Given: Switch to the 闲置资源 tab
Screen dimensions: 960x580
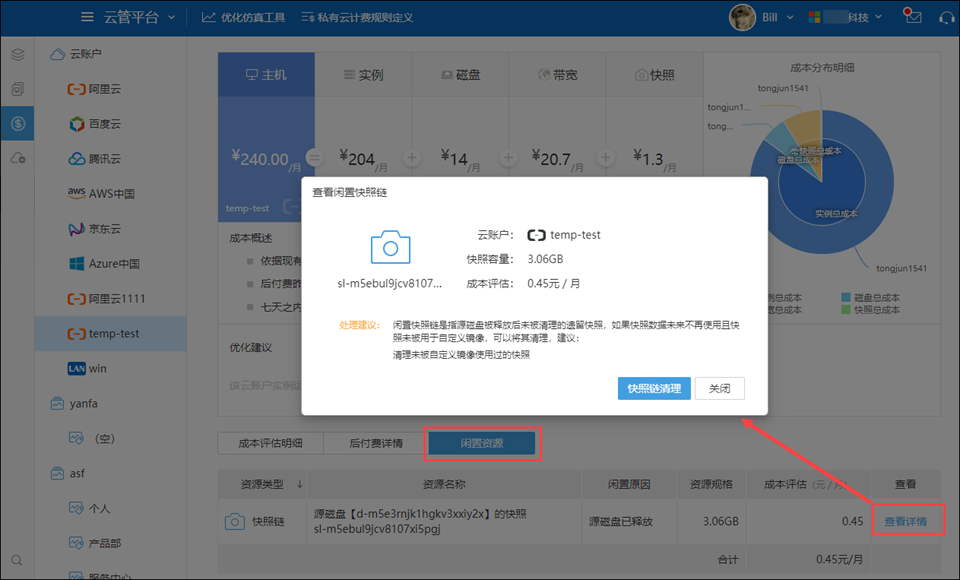Looking at the screenshot, I should (x=482, y=443).
